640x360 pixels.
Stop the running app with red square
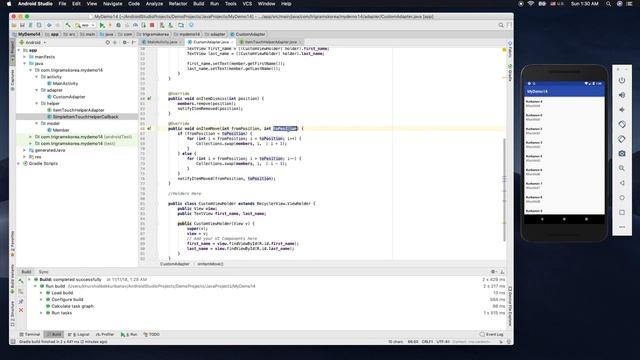152,25
